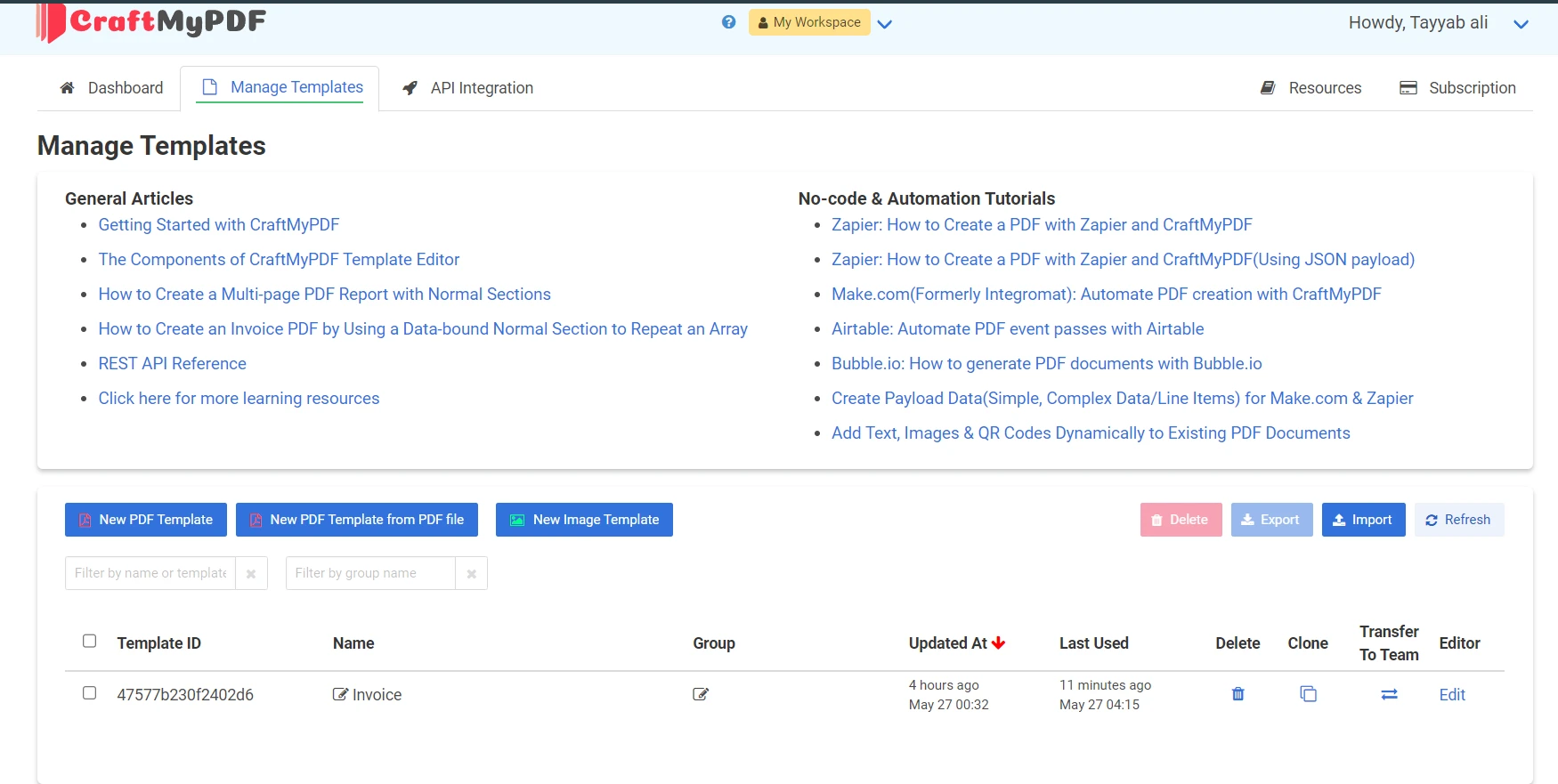Open Airtable PDF event passes tutorial

[1018, 329]
